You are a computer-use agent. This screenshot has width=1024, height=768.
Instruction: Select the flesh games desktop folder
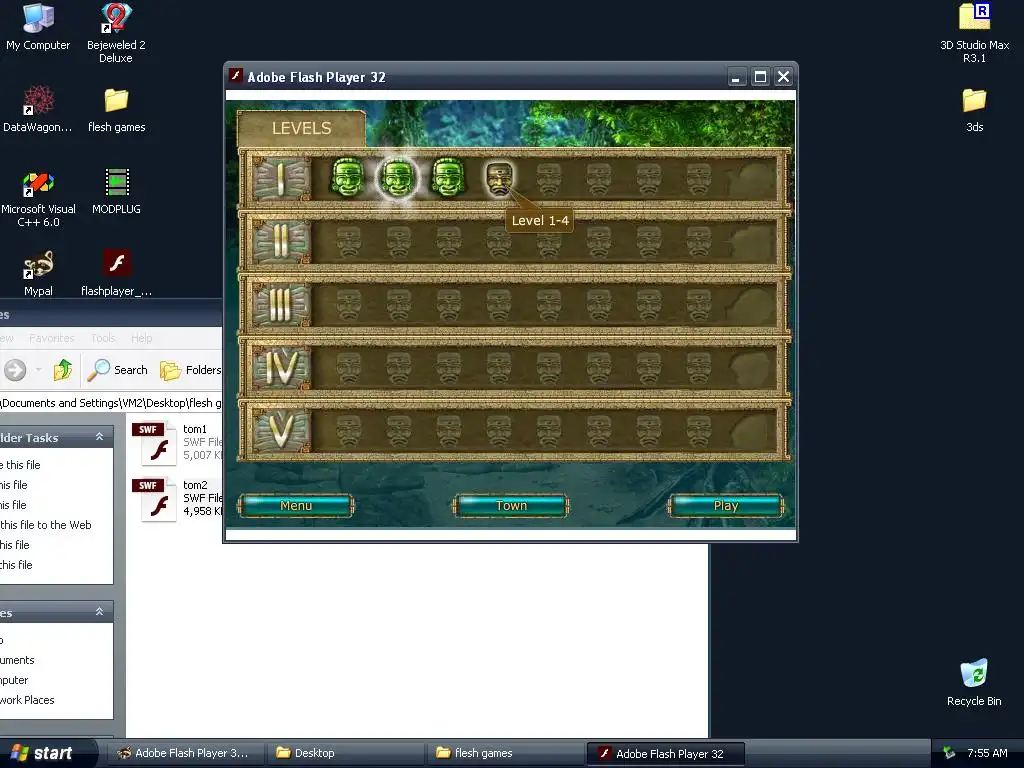coord(116,110)
